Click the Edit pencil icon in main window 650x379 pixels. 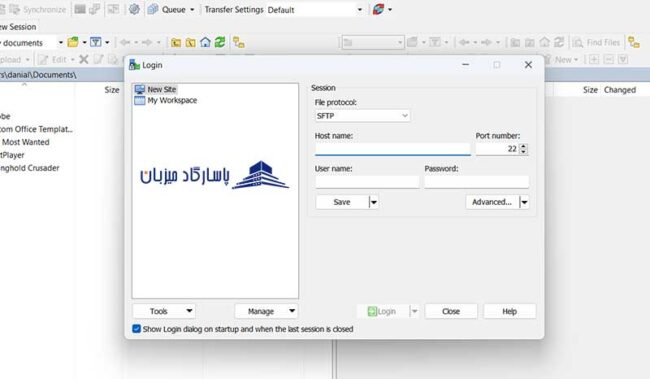pyautogui.click(x=44, y=59)
